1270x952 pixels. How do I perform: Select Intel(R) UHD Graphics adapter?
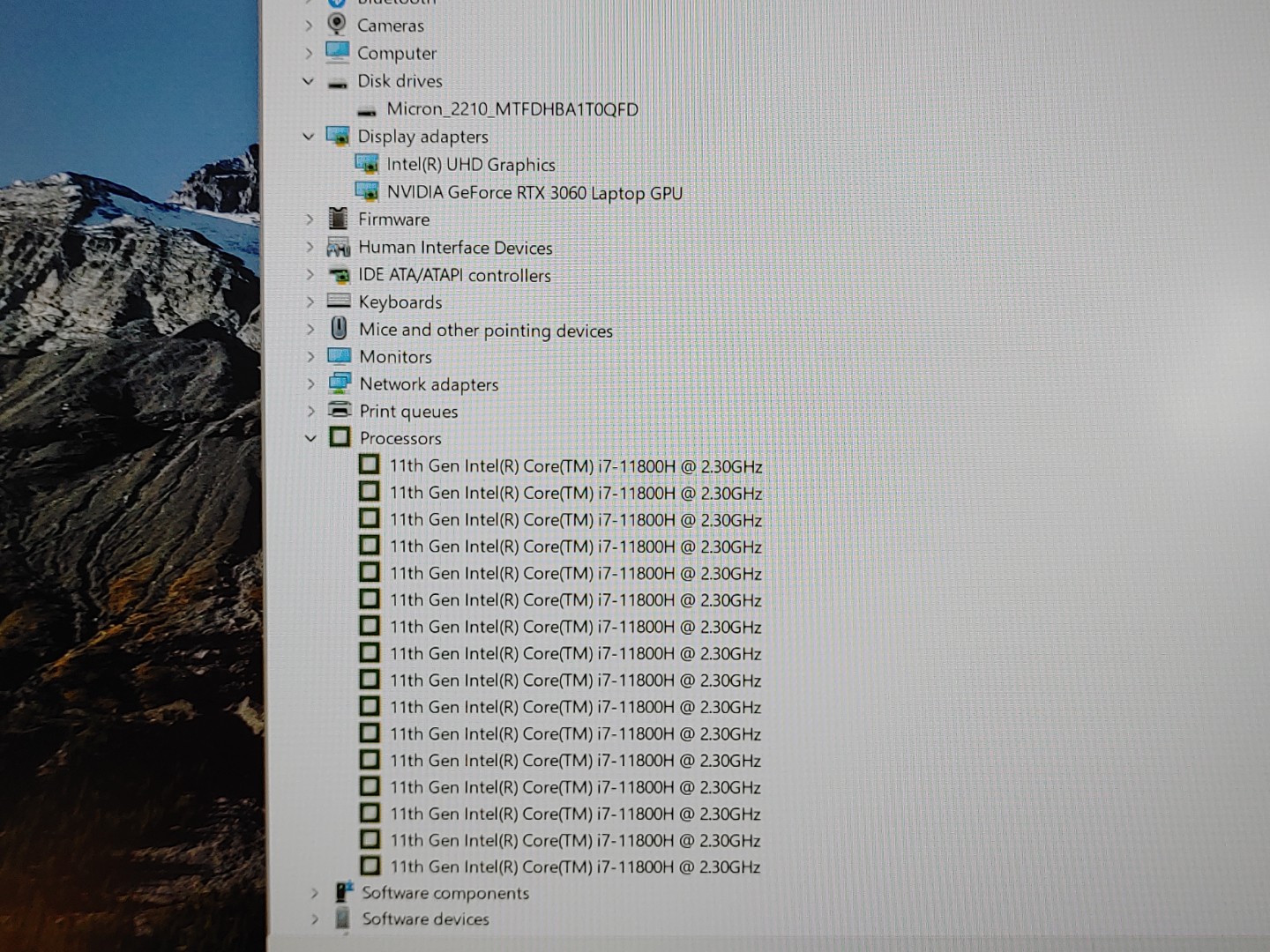click(x=471, y=165)
